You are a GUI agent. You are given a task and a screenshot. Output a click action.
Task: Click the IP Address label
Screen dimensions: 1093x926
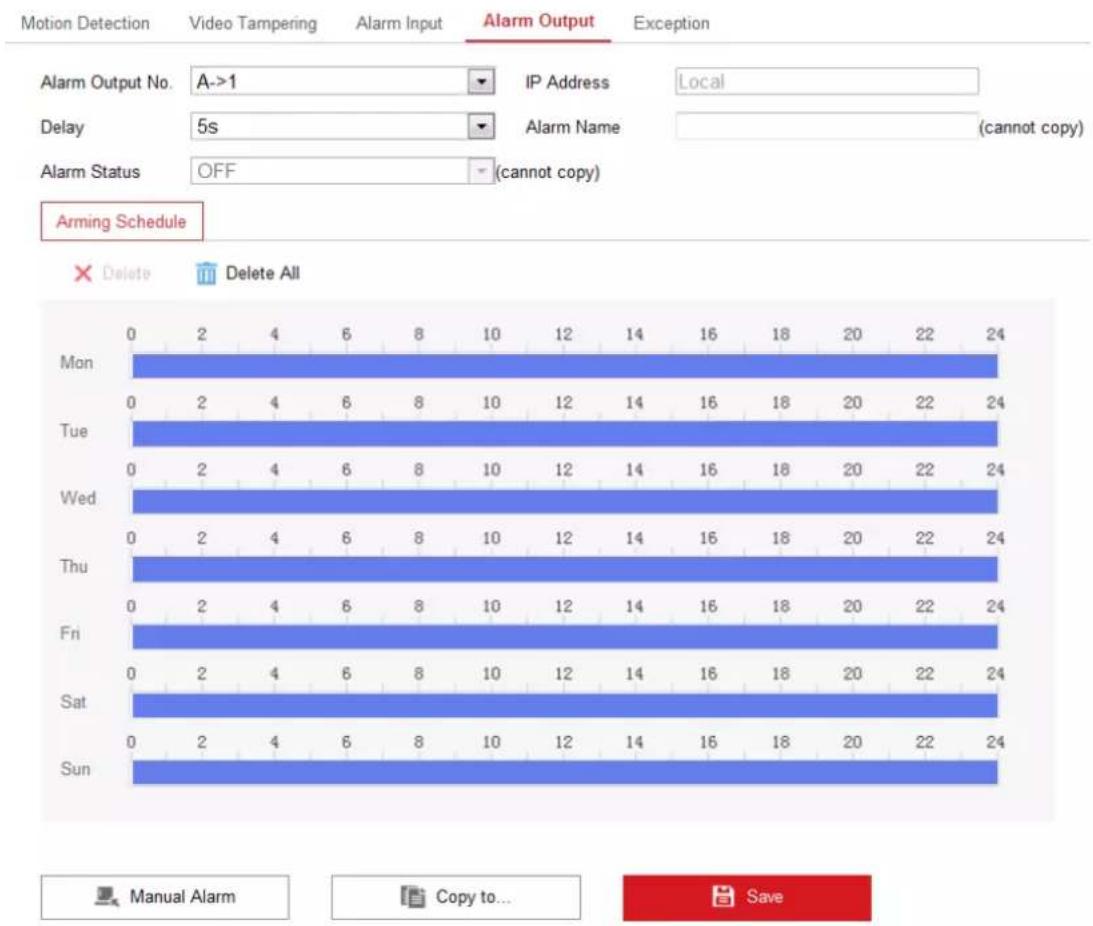point(567,82)
